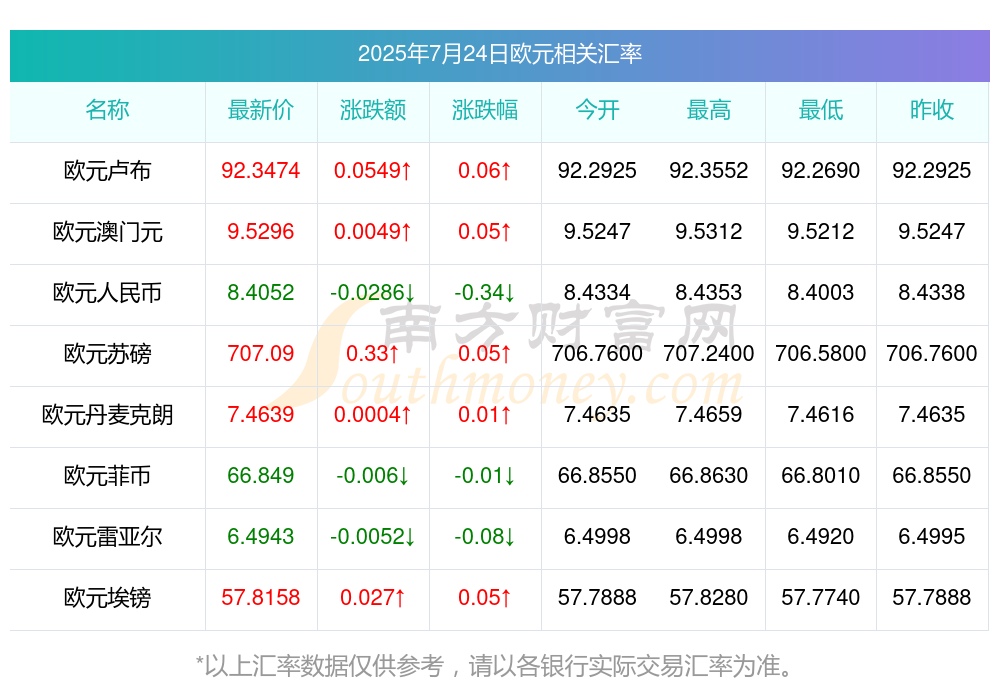The image size is (1000, 698).
Task: Click high value 707.2400
Action: (709, 353)
